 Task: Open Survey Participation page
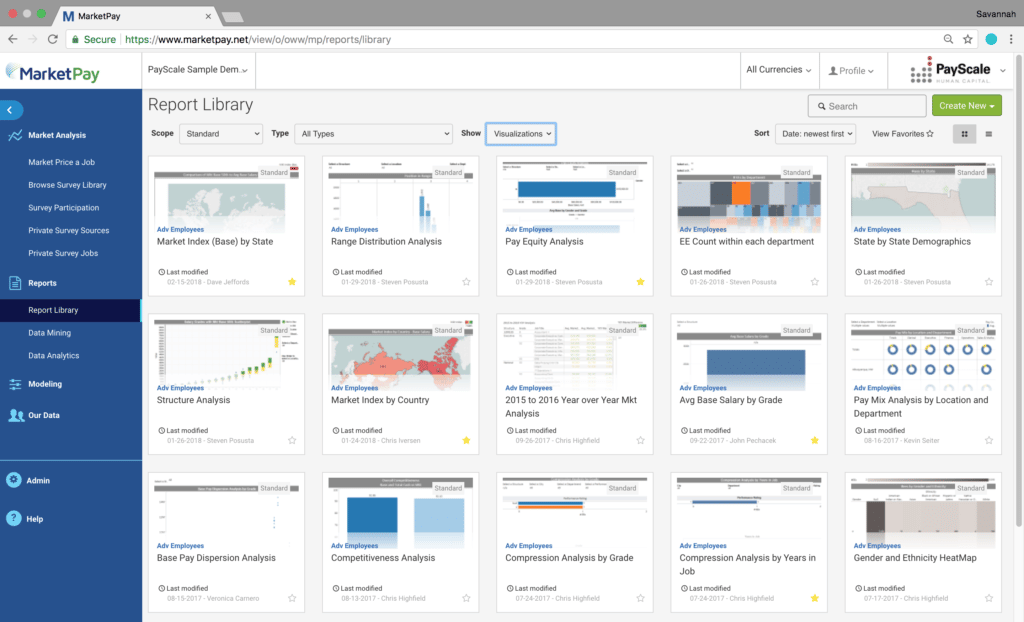pyautogui.click(x=63, y=208)
